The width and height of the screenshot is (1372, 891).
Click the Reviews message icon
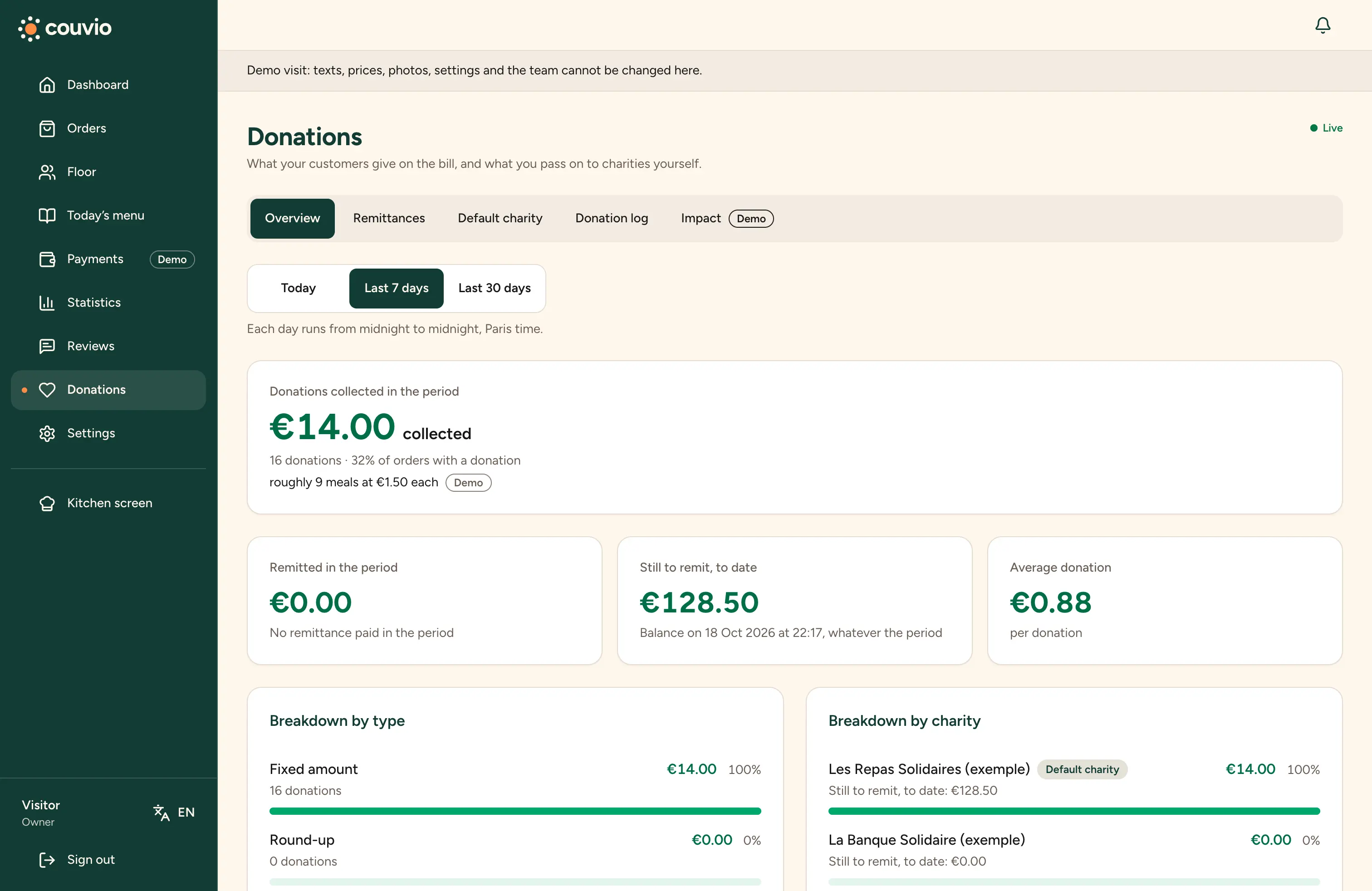point(47,346)
